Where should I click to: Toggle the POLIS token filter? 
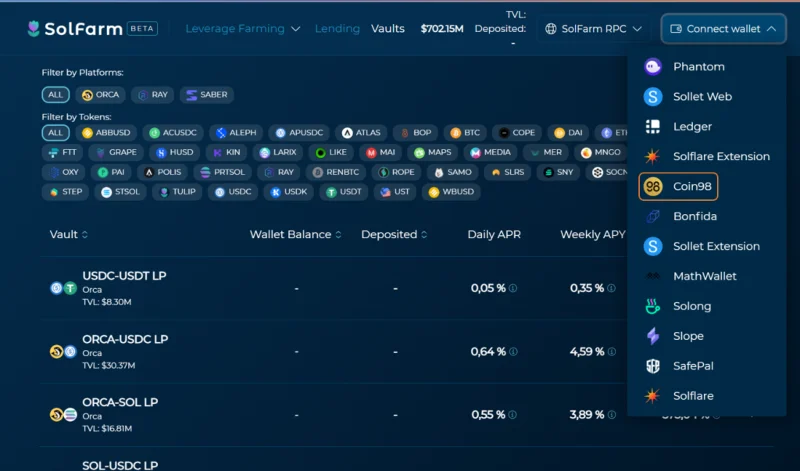(x=163, y=172)
